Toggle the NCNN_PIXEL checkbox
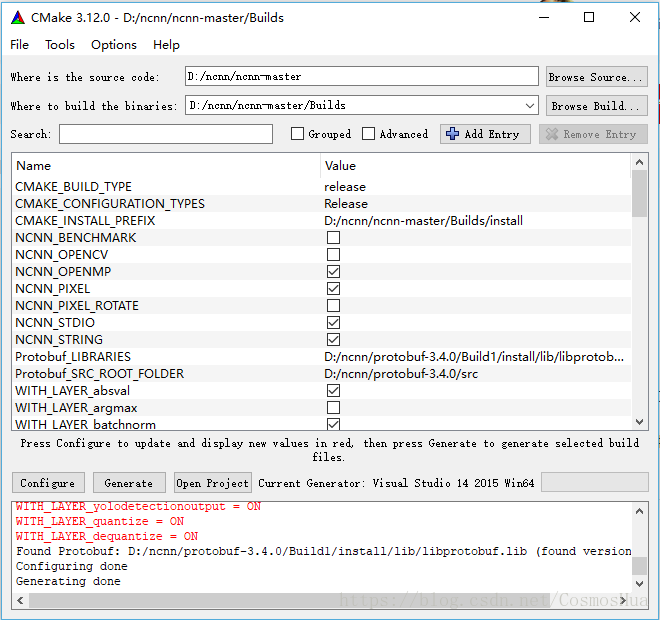660x620 pixels. click(x=333, y=289)
